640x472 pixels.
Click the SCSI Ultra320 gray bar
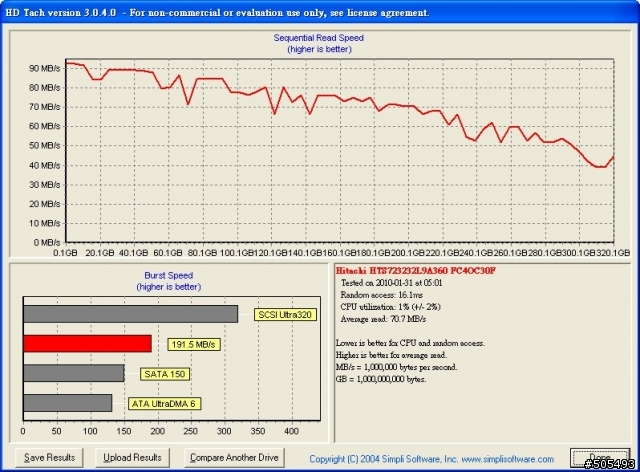point(131,314)
